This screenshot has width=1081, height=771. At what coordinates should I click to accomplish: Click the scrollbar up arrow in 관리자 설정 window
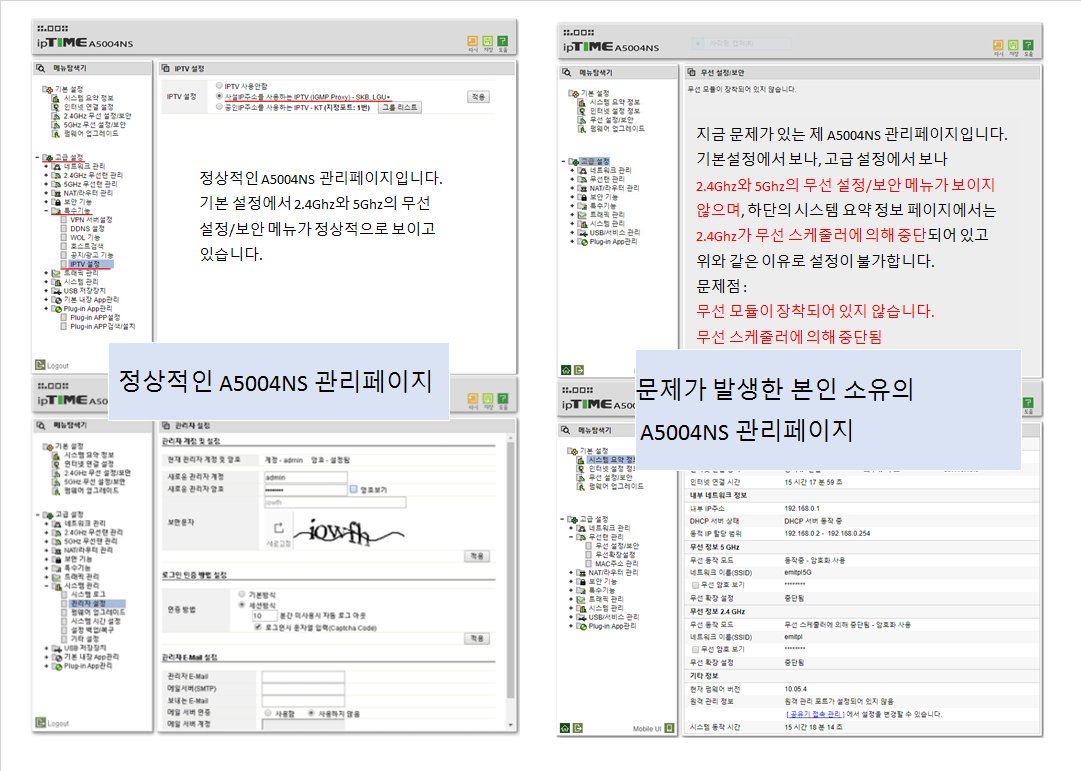click(511, 439)
